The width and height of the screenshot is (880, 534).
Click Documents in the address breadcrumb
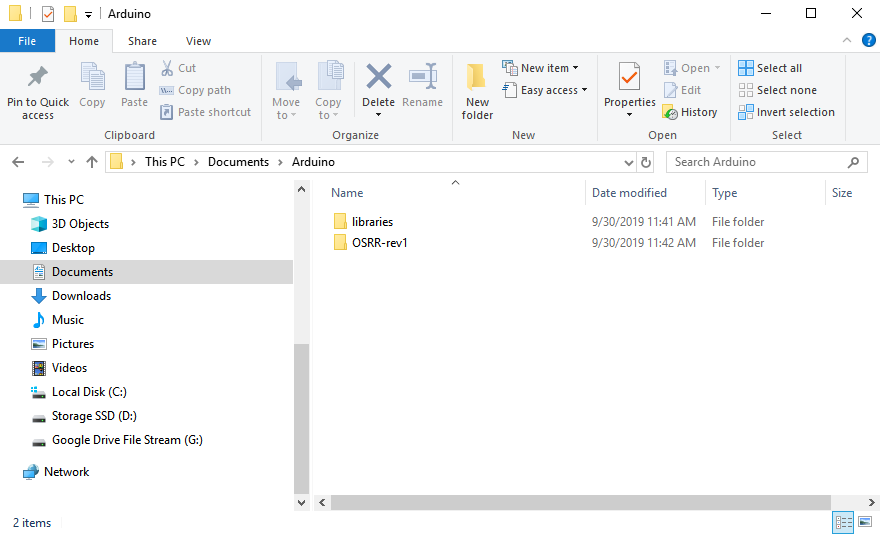click(x=239, y=162)
